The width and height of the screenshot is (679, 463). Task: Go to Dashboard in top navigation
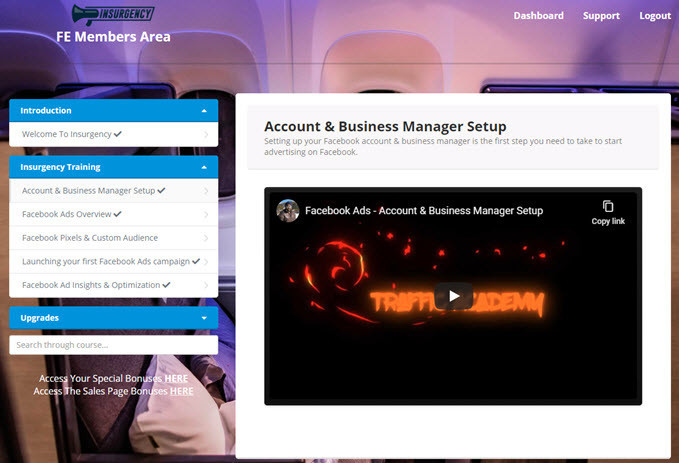point(539,16)
